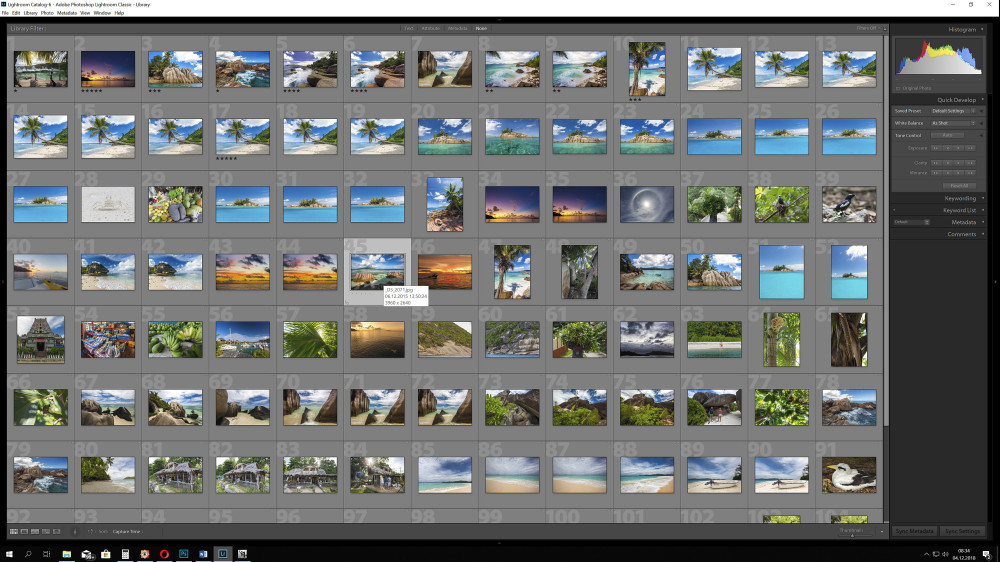Open Calculator from taskbar
The width and height of the screenshot is (1000, 562).
pyautogui.click(x=125, y=554)
